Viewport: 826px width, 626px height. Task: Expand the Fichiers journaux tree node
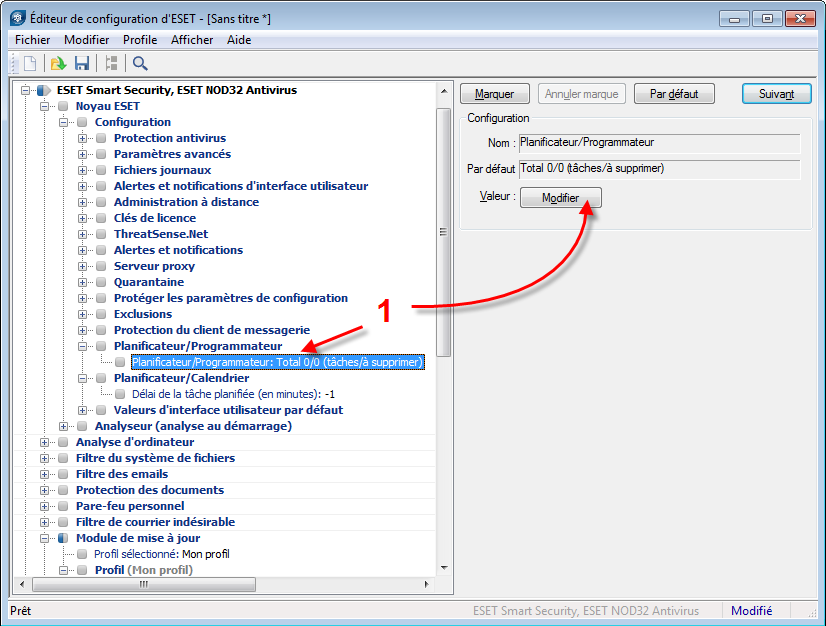point(83,170)
